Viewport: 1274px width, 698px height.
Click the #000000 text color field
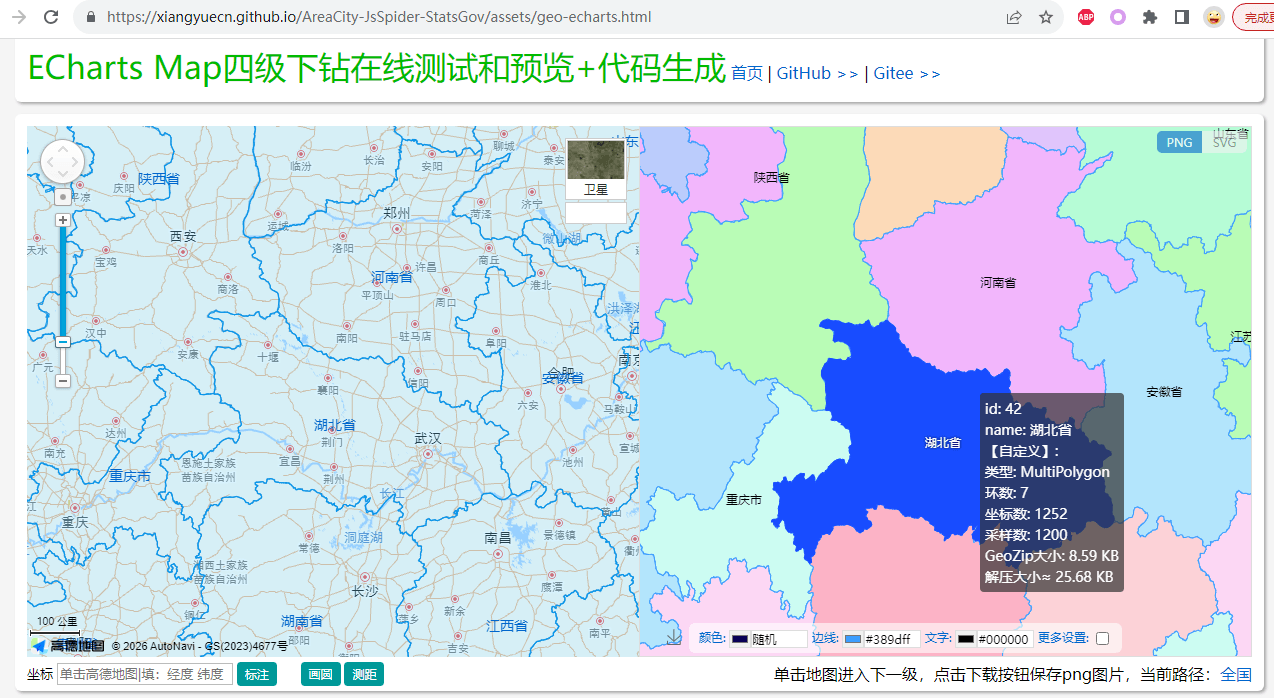tap(1004, 639)
